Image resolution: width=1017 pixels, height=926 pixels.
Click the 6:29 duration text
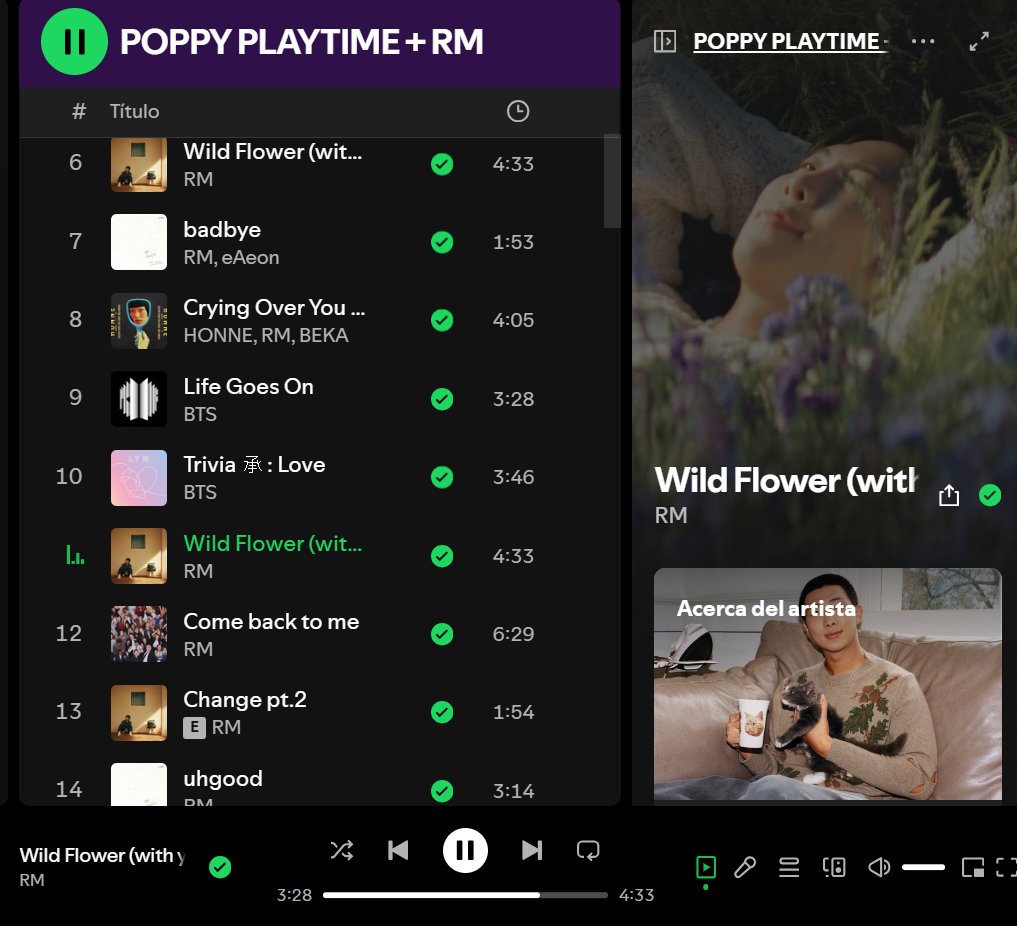click(513, 634)
